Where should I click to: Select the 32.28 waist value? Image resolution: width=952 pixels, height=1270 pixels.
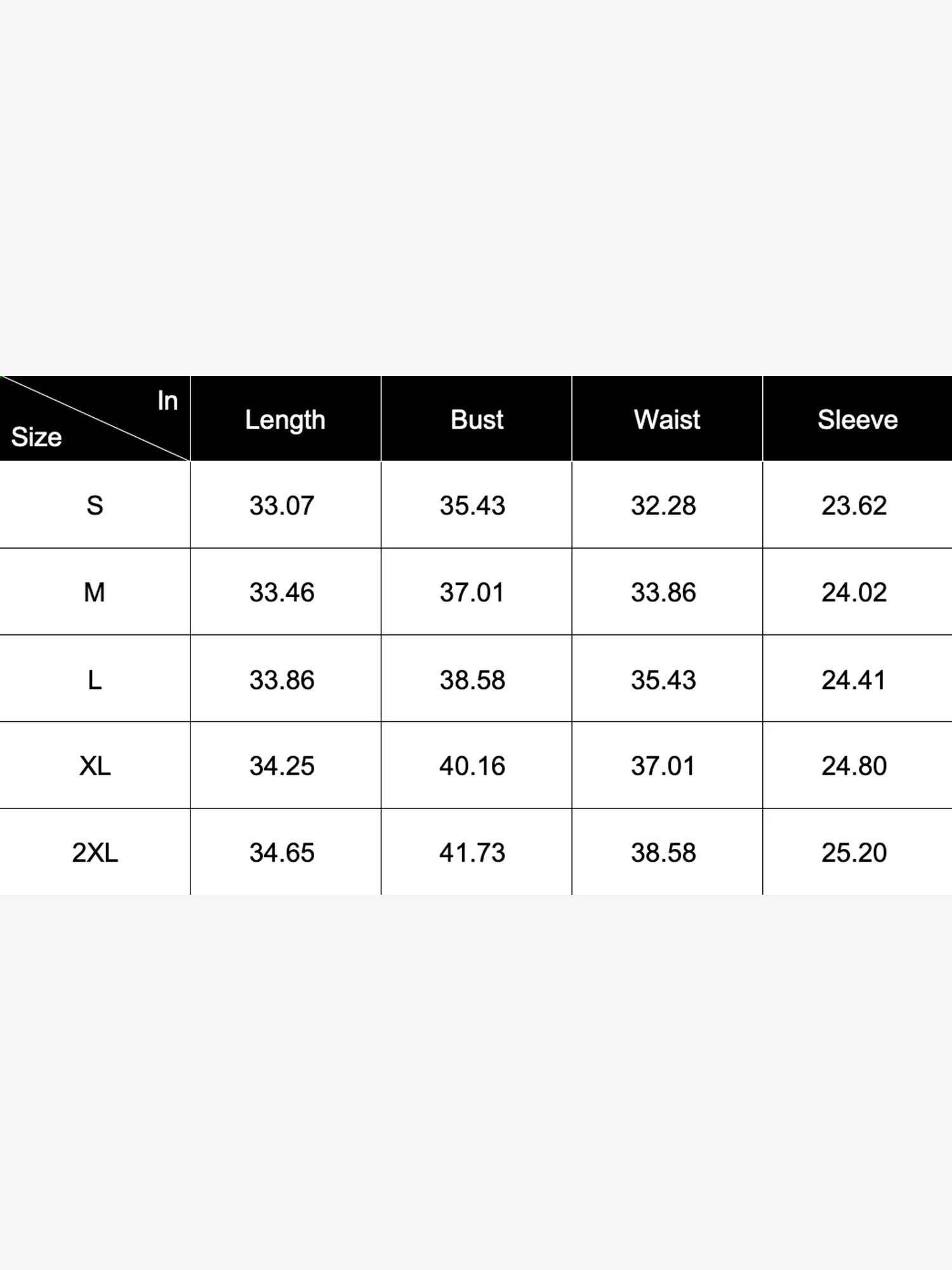coord(663,505)
